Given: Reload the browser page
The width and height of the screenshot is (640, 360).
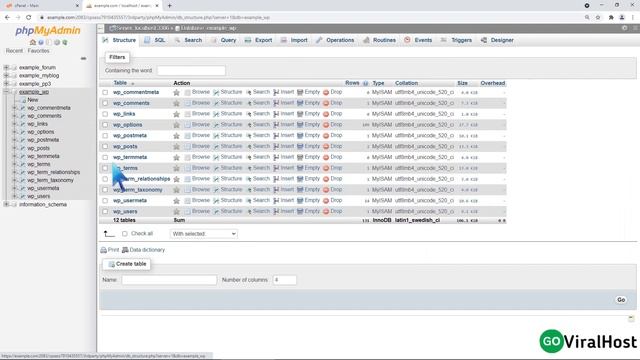Looking at the screenshot, I should click(x=29, y=18).
